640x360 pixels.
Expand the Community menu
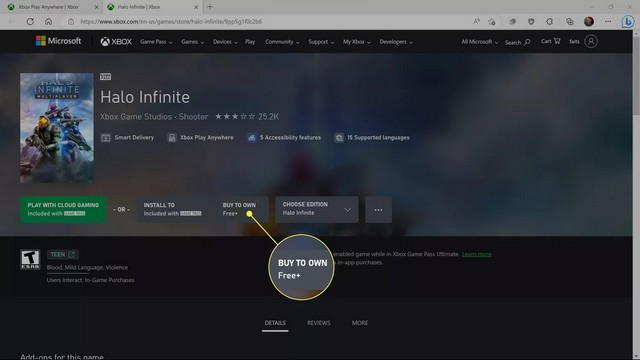282,42
